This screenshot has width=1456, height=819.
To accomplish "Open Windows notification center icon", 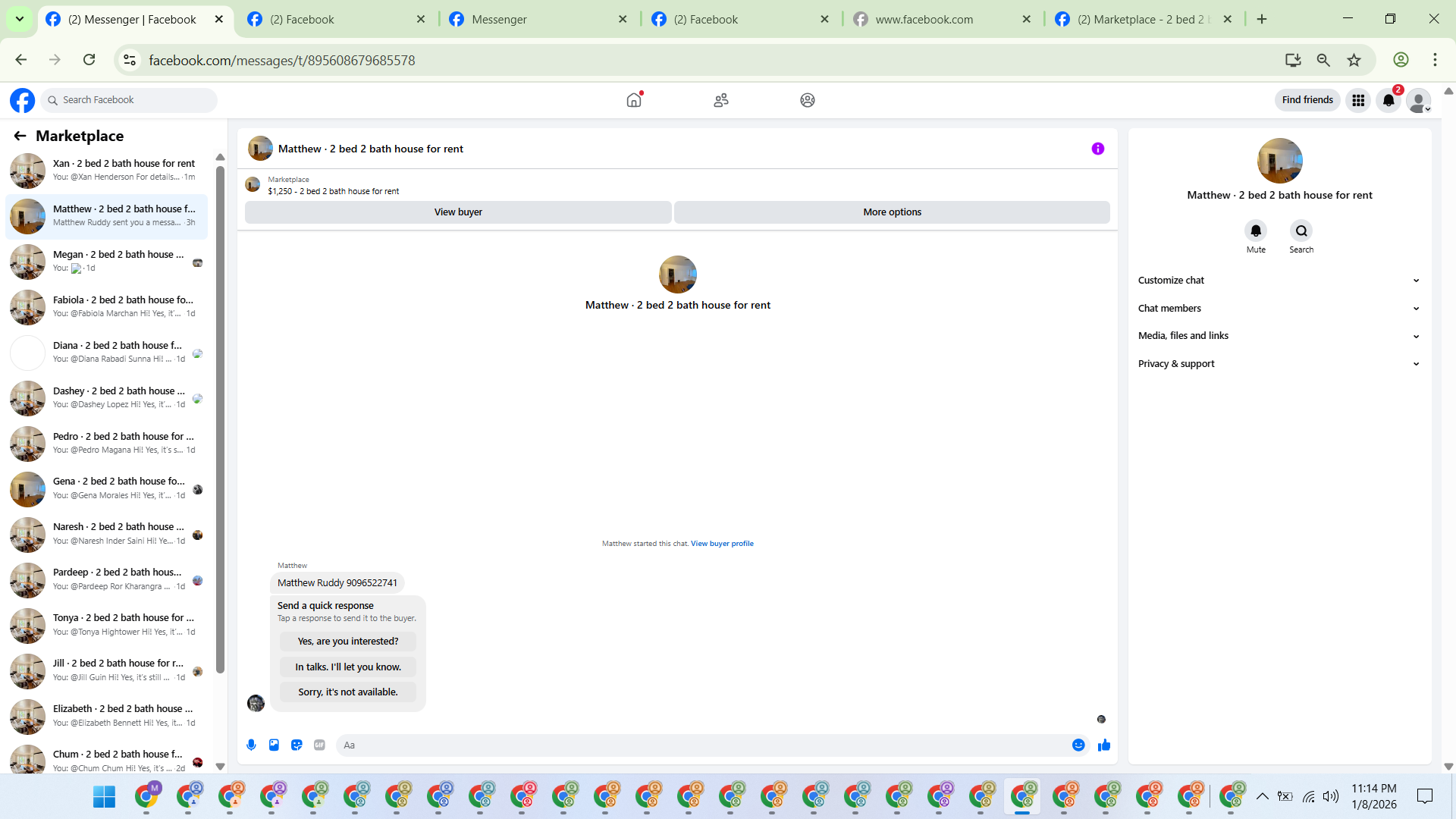I will tap(1425, 796).
